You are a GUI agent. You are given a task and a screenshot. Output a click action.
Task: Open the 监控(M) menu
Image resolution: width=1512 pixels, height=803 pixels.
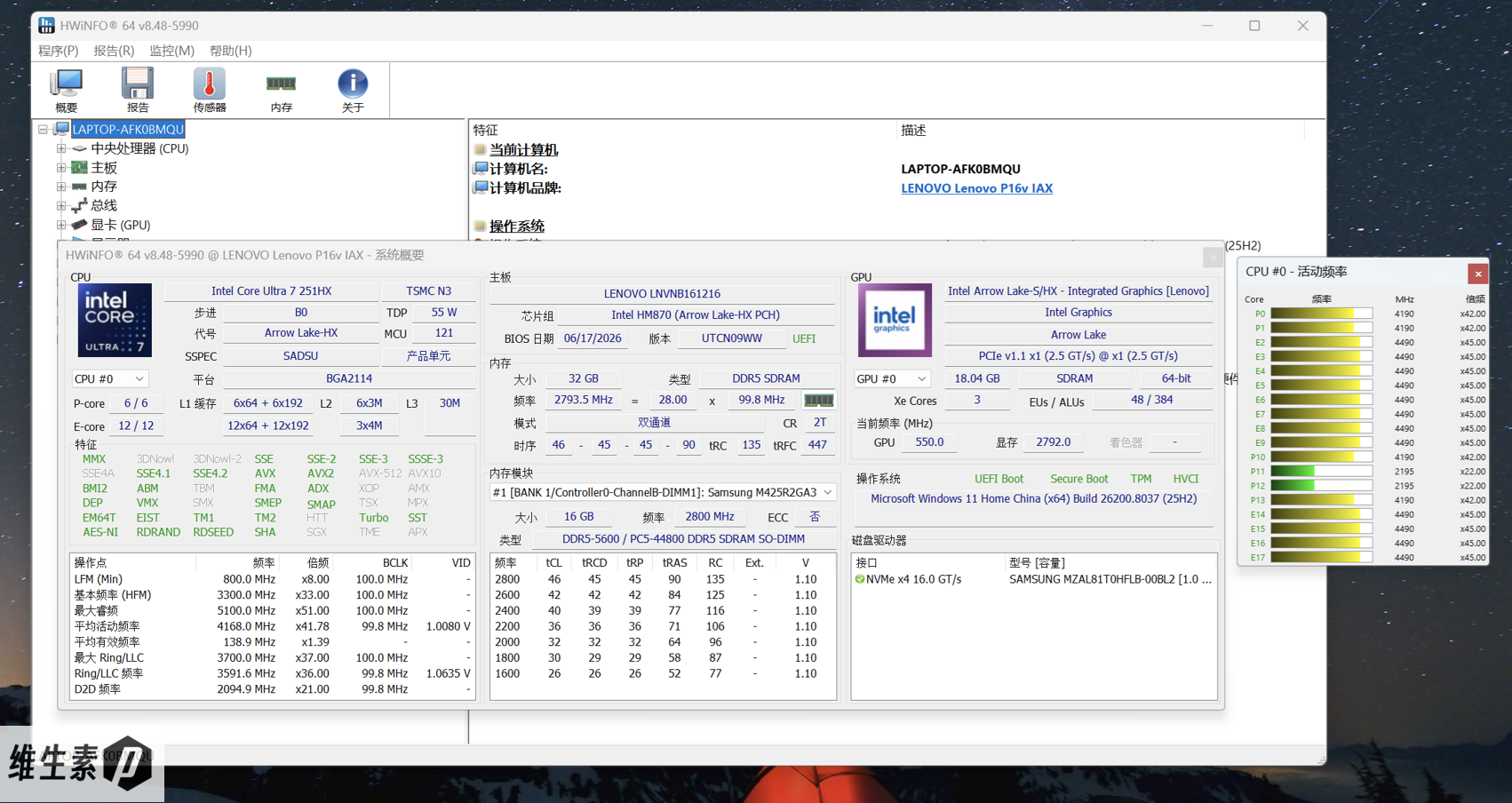coord(171,51)
